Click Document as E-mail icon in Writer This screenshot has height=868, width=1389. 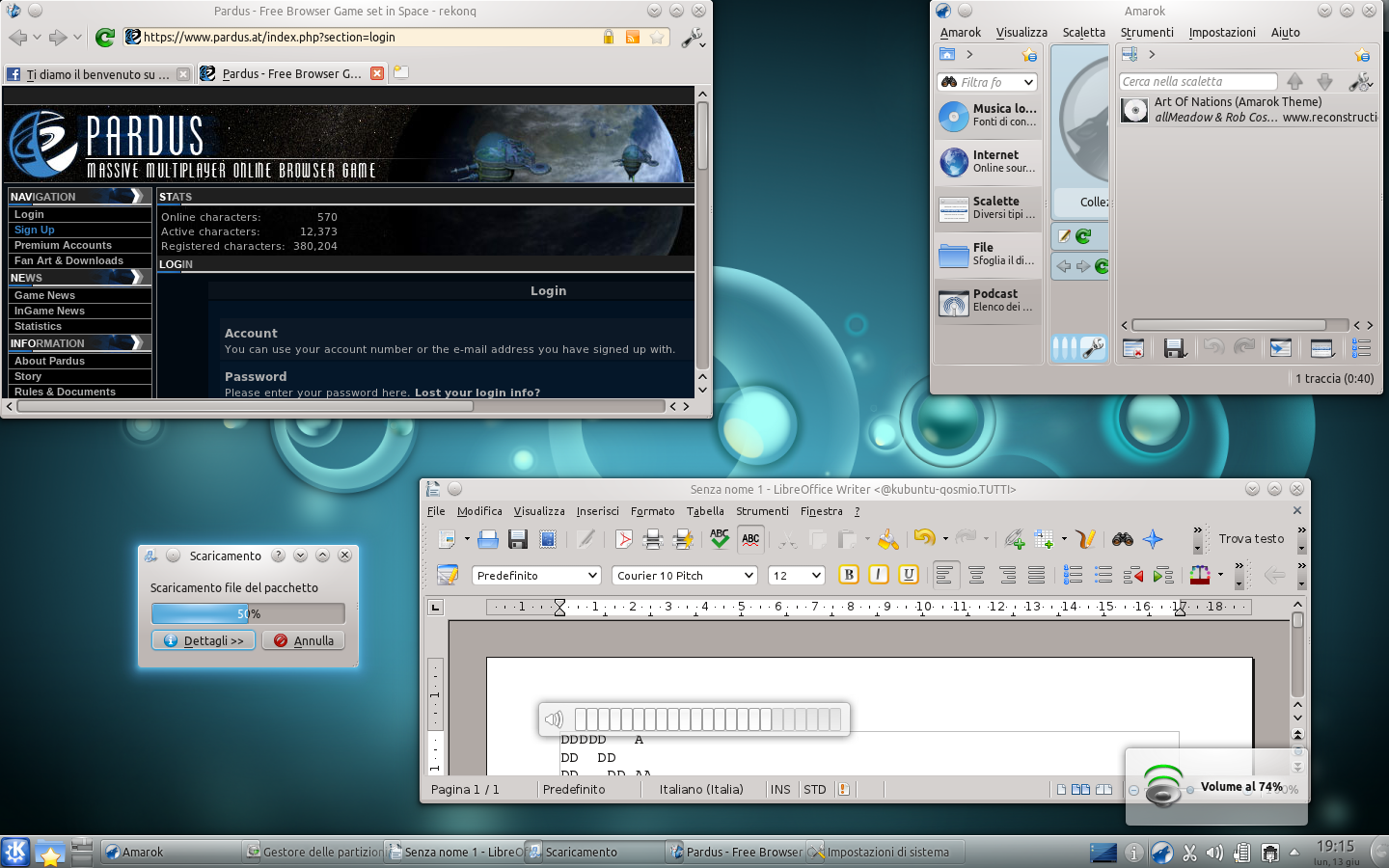pyautogui.click(x=548, y=539)
